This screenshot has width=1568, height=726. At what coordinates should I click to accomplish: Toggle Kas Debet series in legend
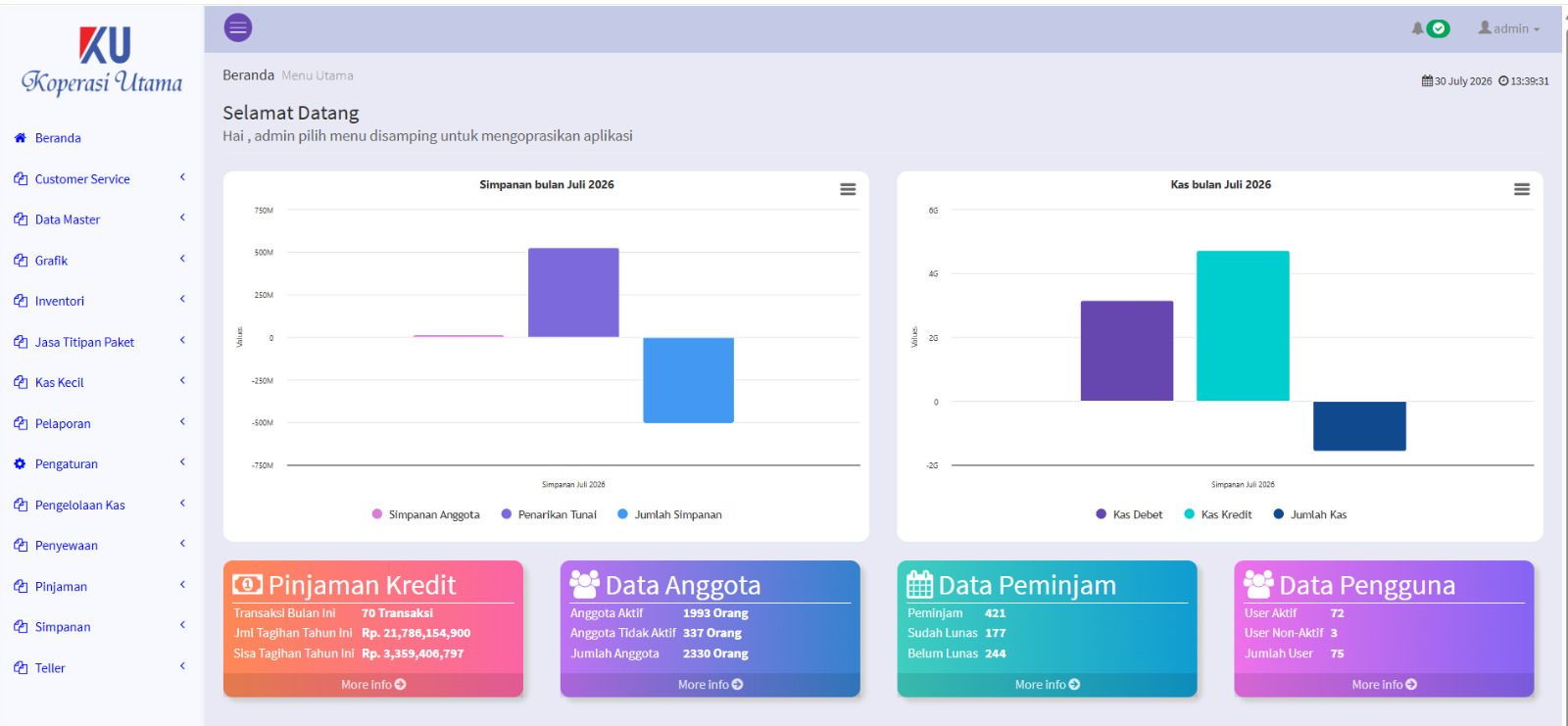pyautogui.click(x=1129, y=514)
